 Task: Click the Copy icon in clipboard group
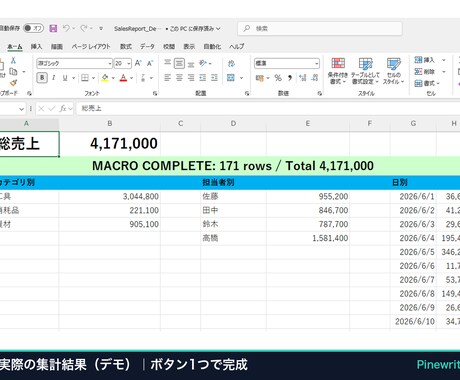tap(13, 71)
